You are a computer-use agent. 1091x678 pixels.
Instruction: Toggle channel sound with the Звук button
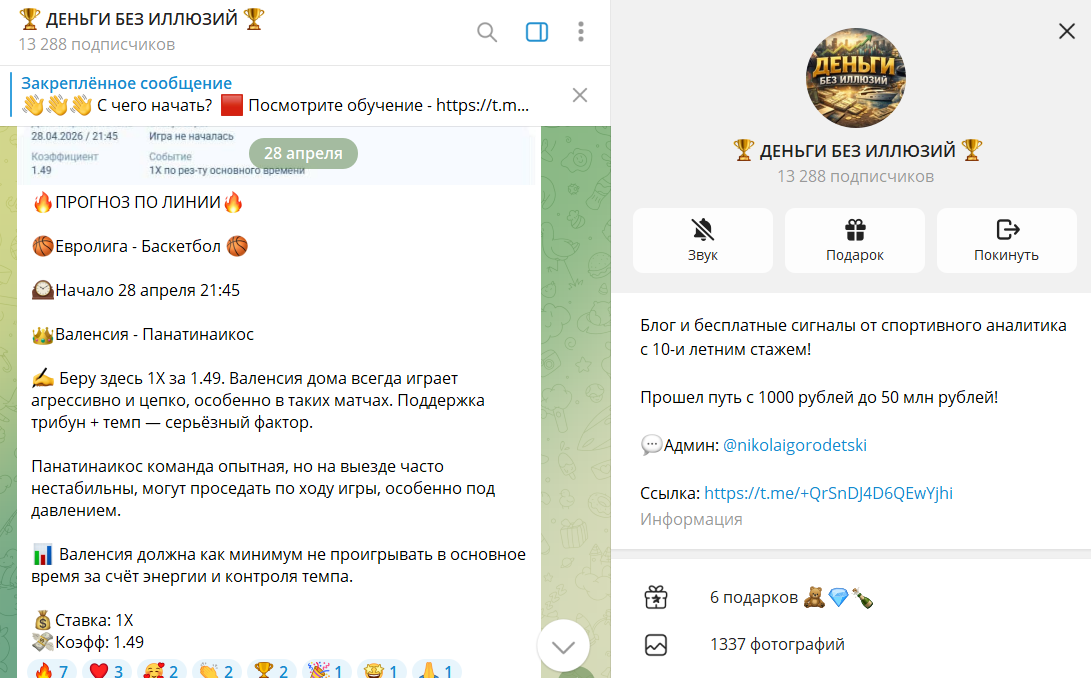point(703,240)
